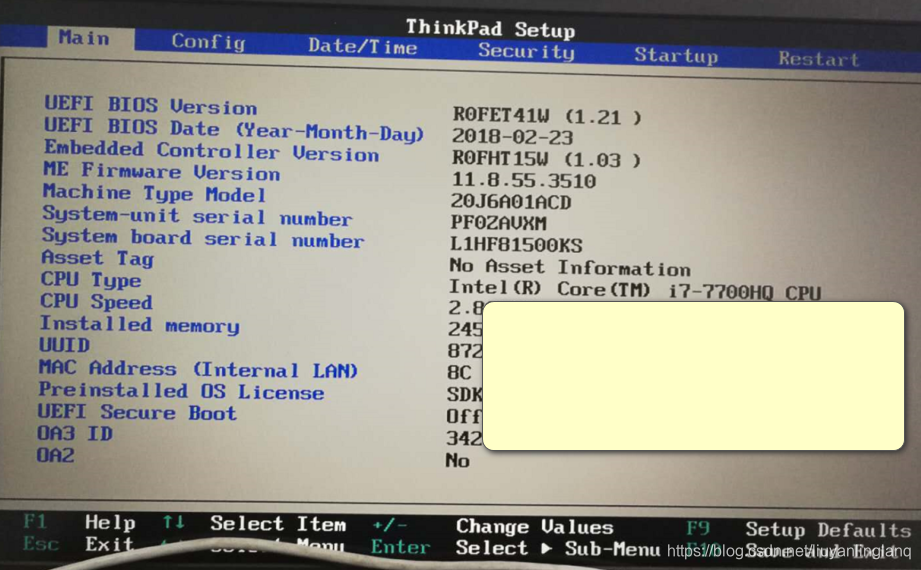The image size is (921, 570).
Task: Click the OA2 label
Action: (56, 455)
